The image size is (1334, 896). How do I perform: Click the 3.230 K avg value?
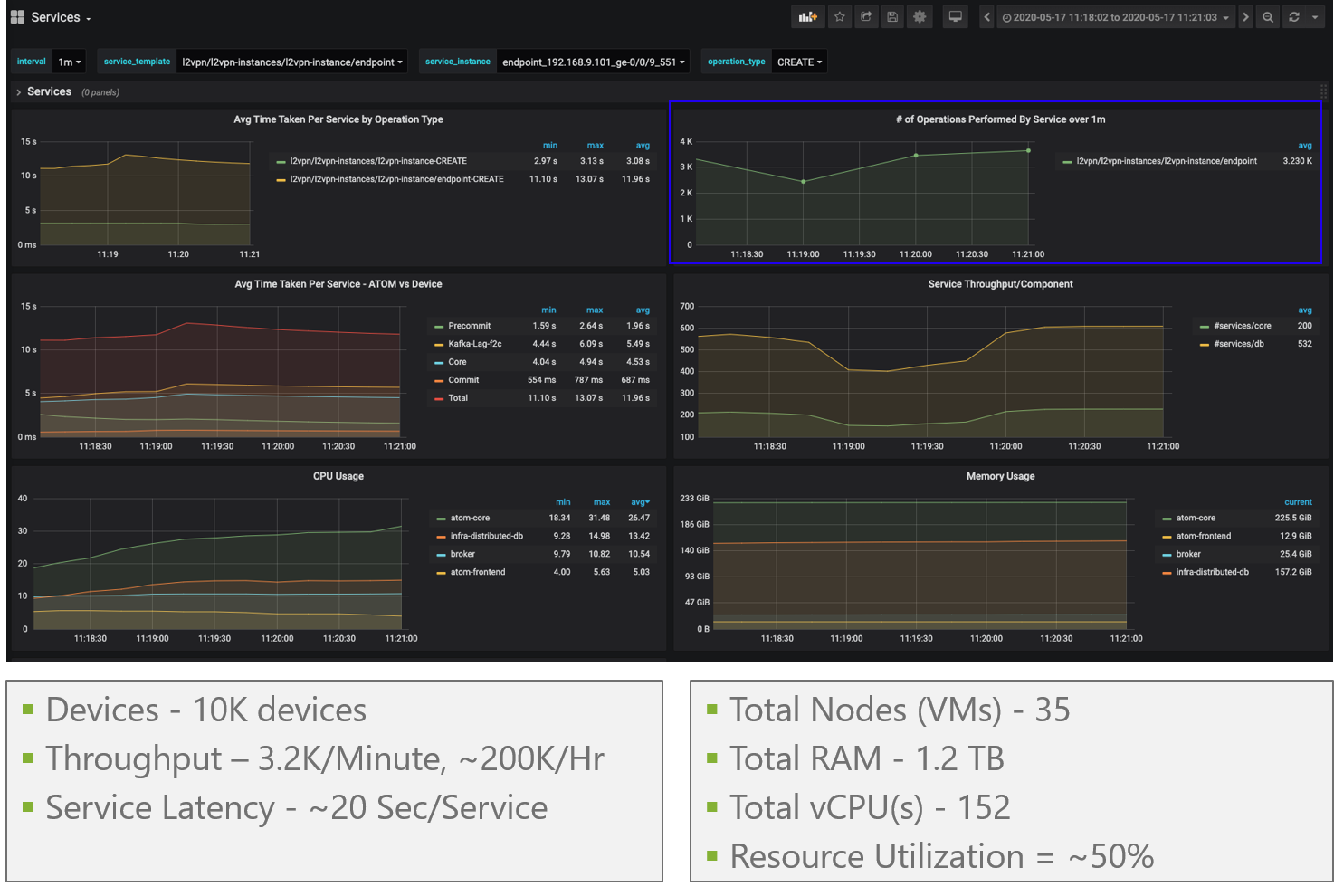tap(1297, 161)
